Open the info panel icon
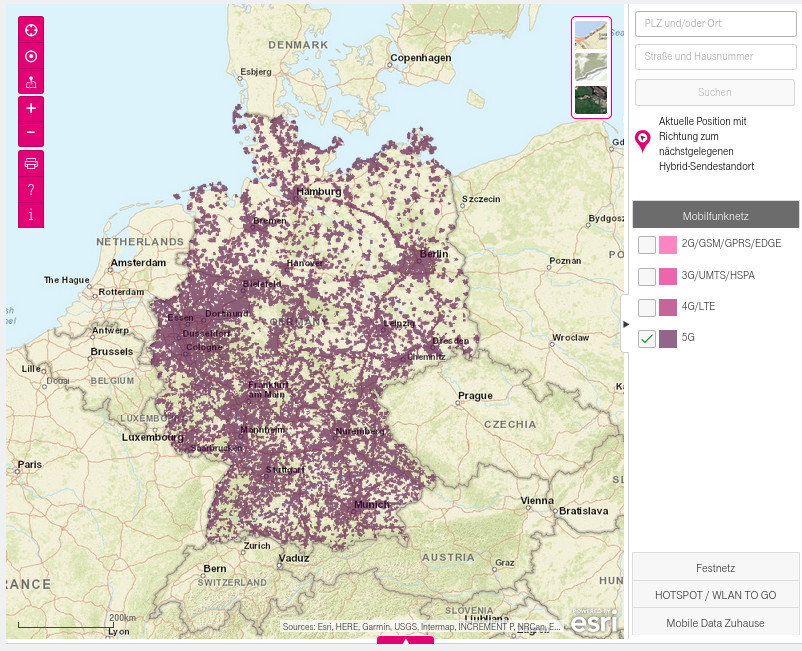This screenshot has height=651, width=802. [x=30, y=213]
